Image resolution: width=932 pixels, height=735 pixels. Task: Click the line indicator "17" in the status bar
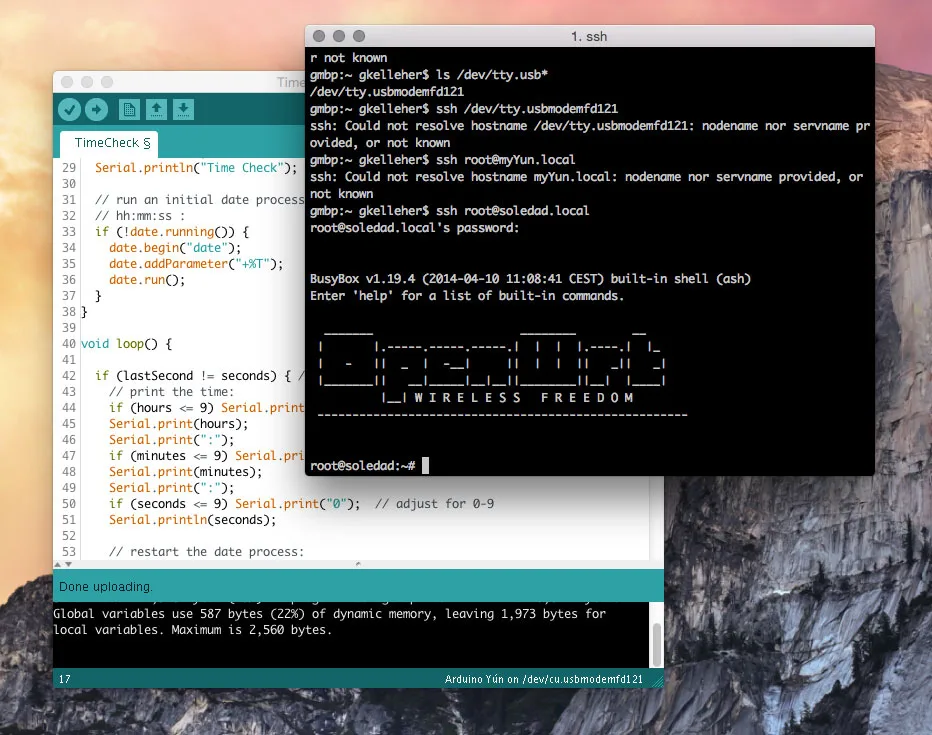coord(64,678)
